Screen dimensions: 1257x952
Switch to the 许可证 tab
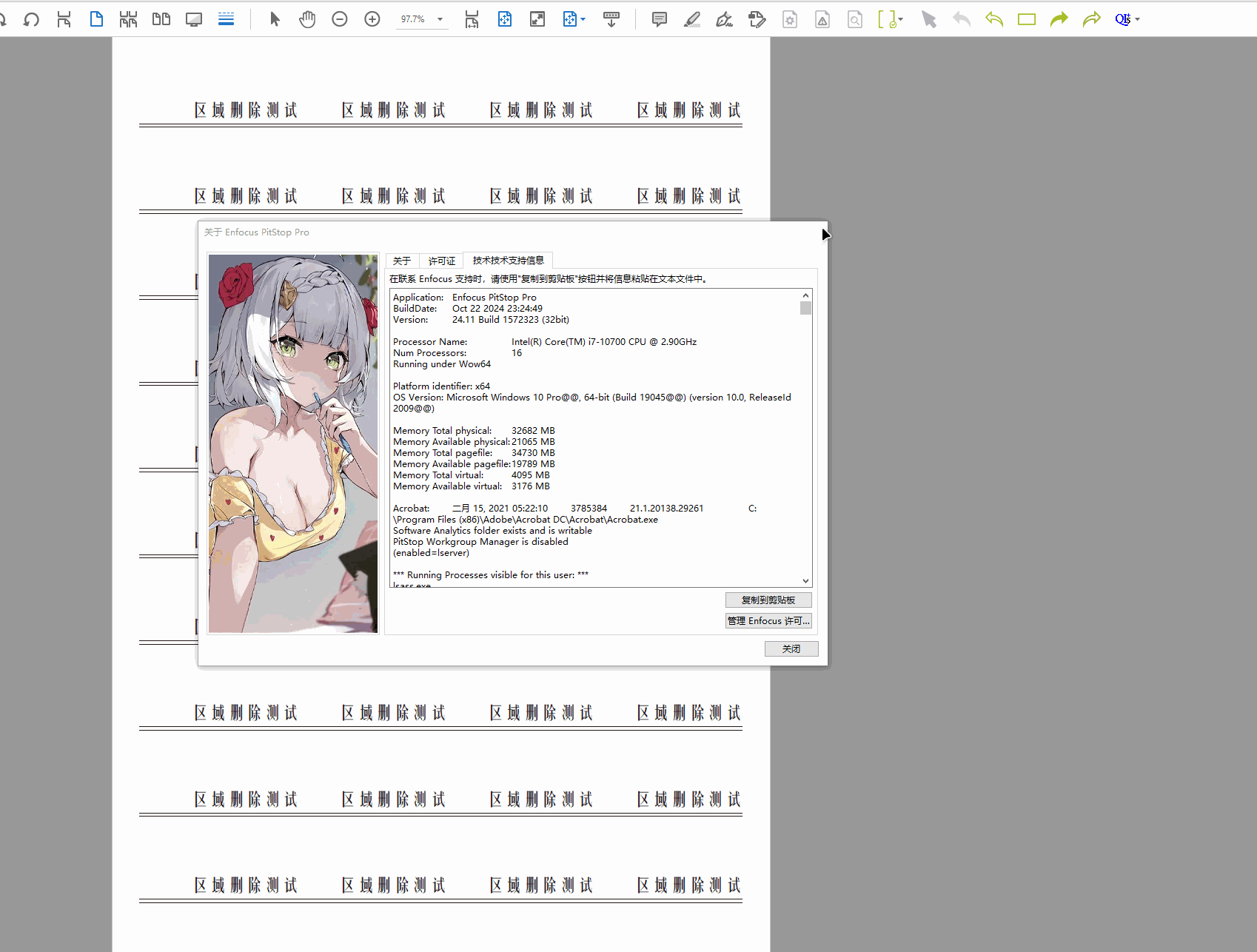(x=442, y=261)
